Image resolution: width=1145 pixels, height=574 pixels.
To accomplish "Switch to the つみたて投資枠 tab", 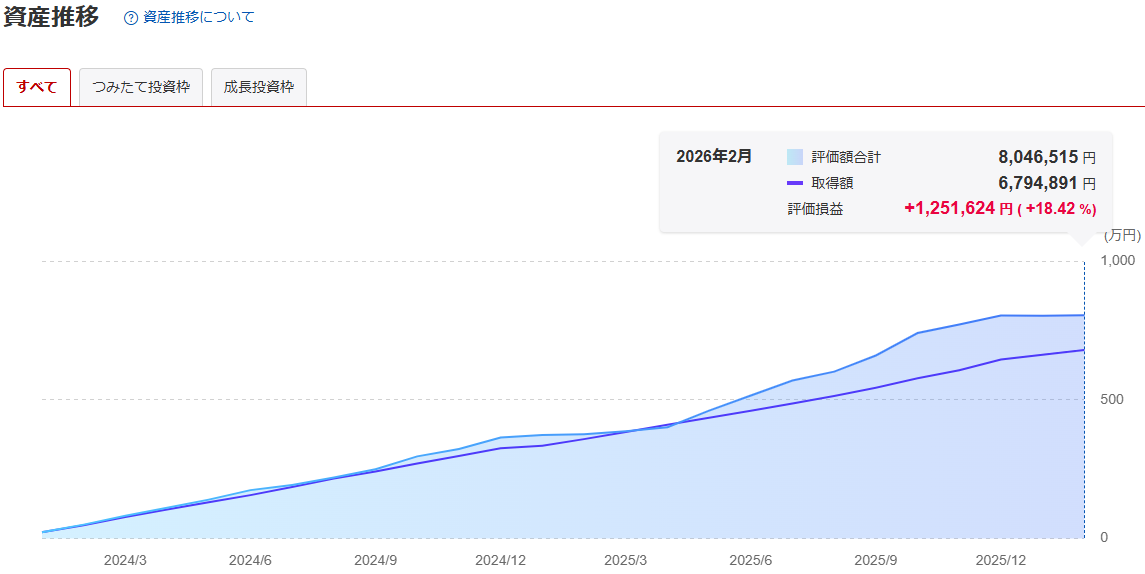I will pos(141,87).
